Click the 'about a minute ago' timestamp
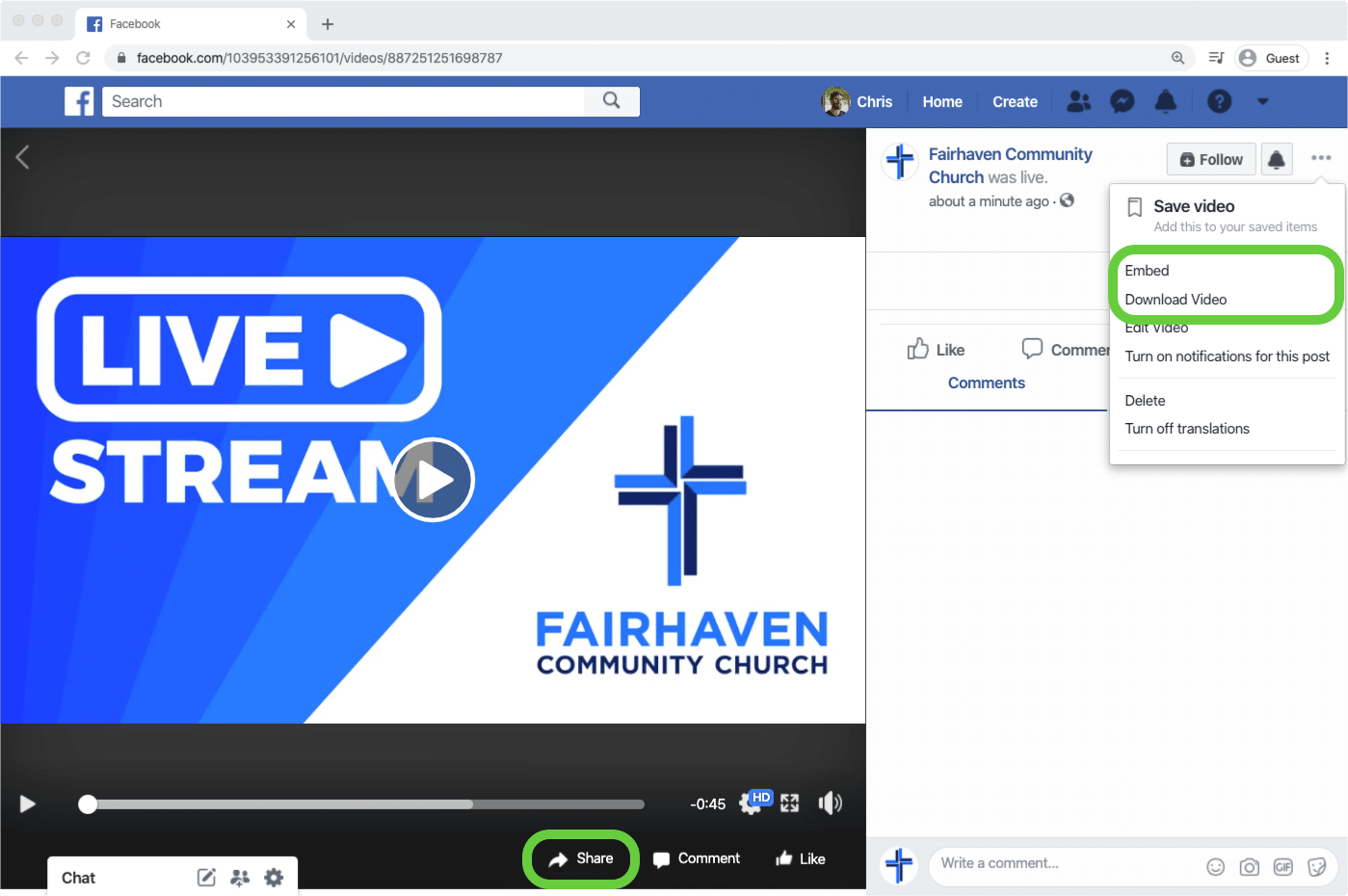This screenshot has width=1348, height=896. tap(989, 201)
